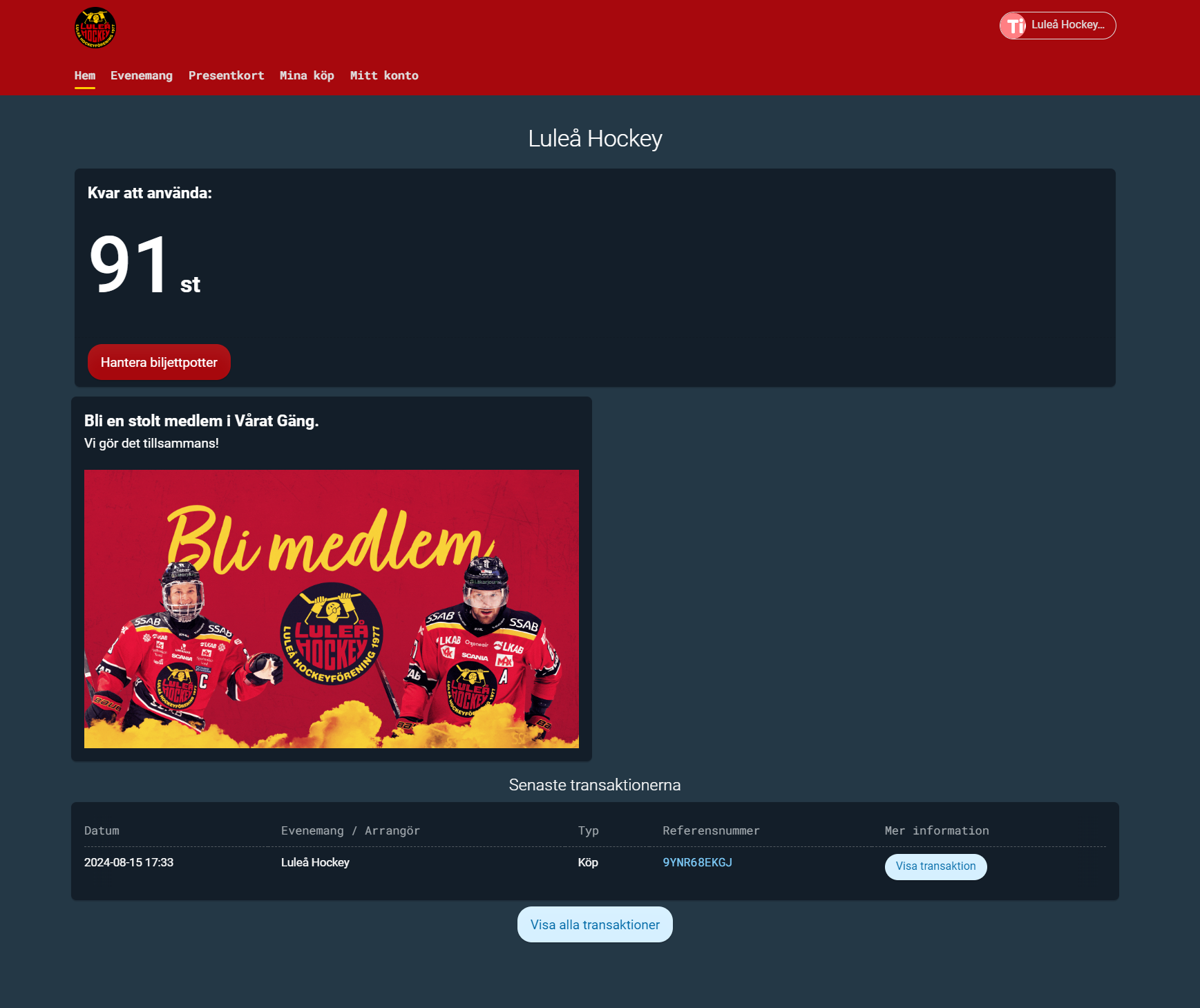Select the Luleå Hockey cell in transactions table
Viewport: 1200px width, 1008px height.
[315, 862]
